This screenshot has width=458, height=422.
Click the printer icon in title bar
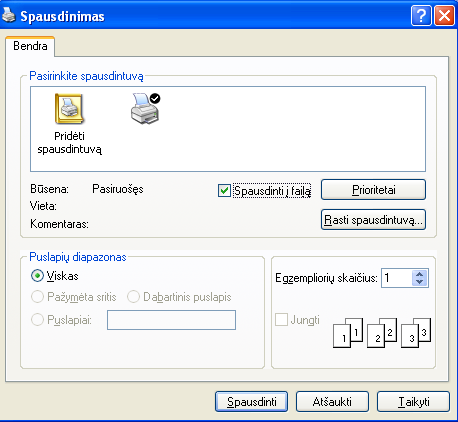(9, 15)
